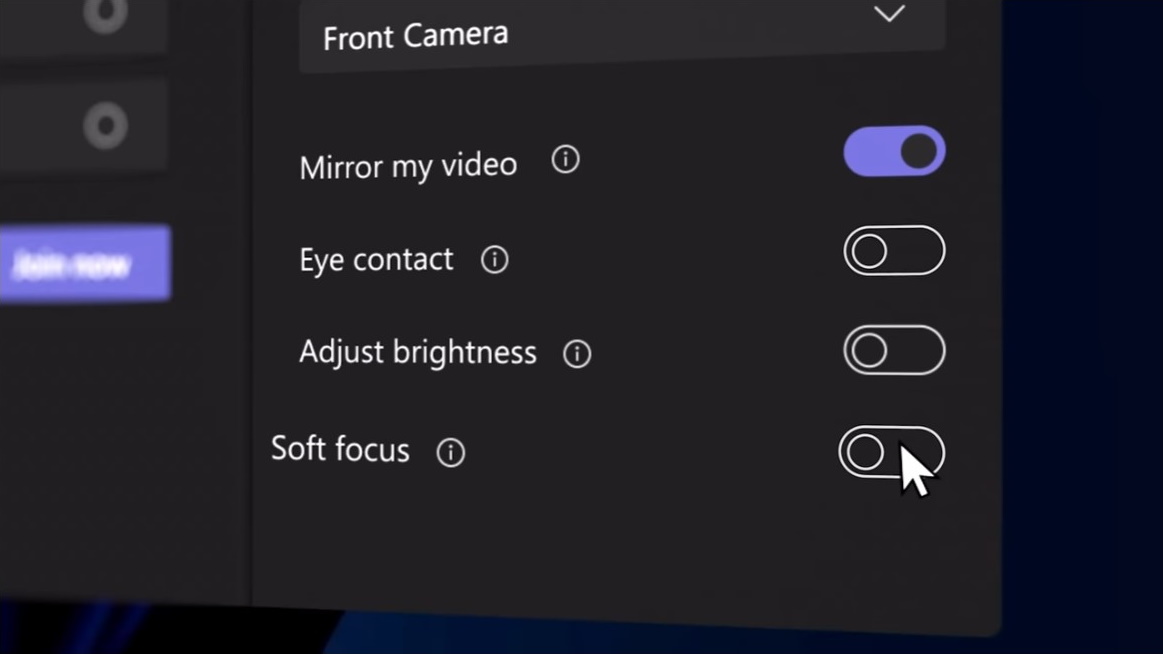
Task: Click the lower blurred circle icon at left
Action: pyautogui.click(x=105, y=127)
